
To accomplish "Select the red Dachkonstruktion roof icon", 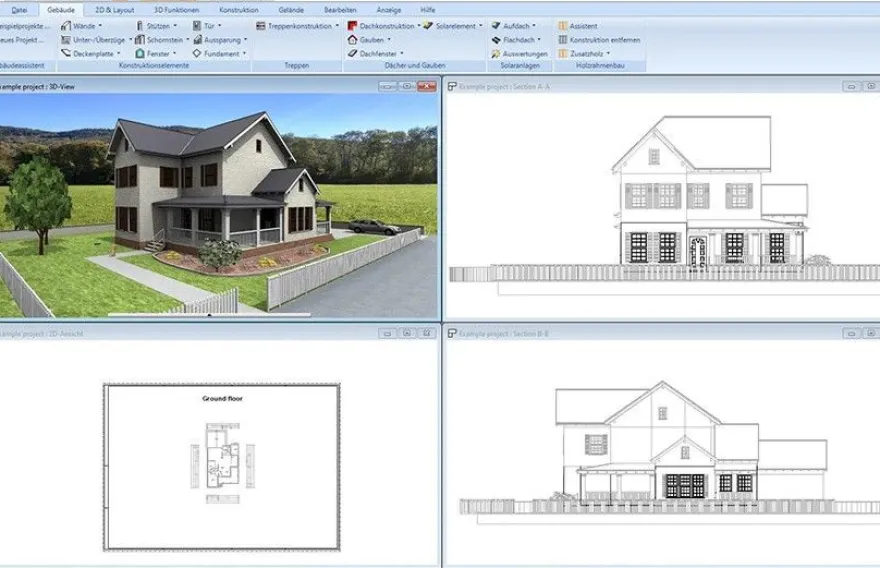I will point(352,26).
